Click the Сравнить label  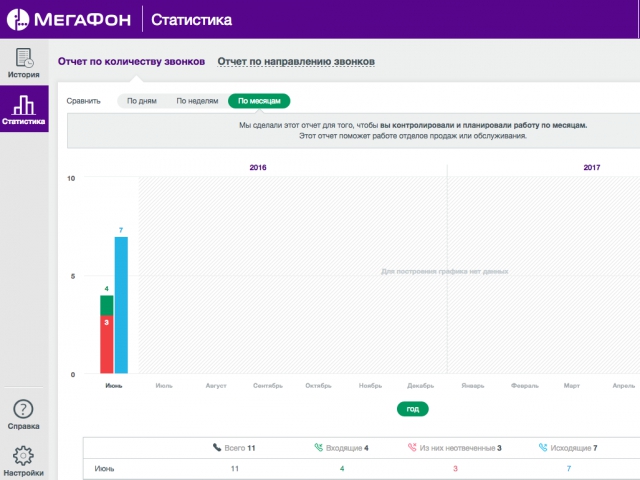(x=84, y=101)
